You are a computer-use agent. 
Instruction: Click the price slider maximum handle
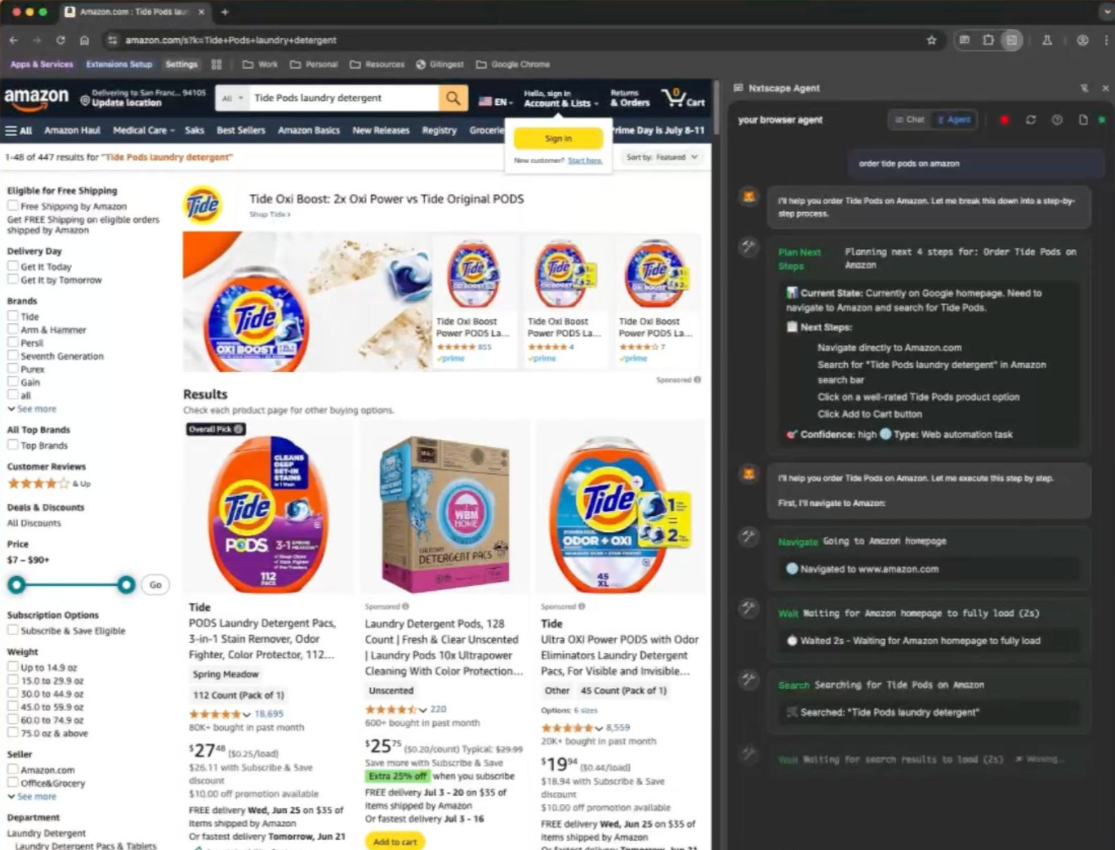point(126,585)
